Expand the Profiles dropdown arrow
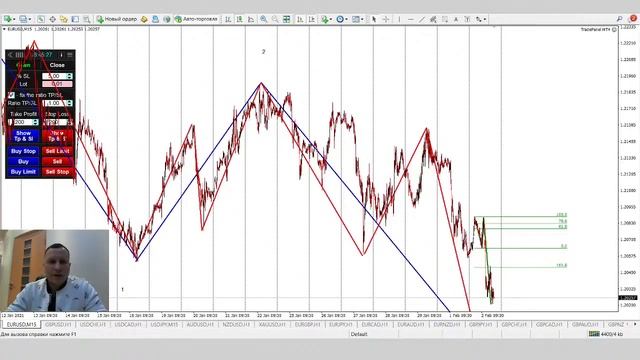Viewport: 640px width, 360px height. tap(30, 19)
